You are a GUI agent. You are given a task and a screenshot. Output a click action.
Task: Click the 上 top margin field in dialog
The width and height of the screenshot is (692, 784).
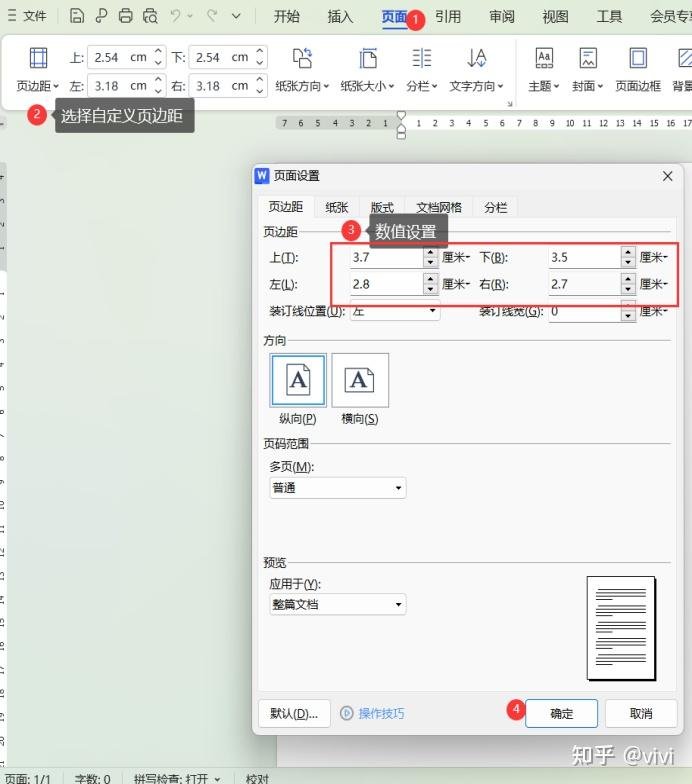tap(386, 257)
